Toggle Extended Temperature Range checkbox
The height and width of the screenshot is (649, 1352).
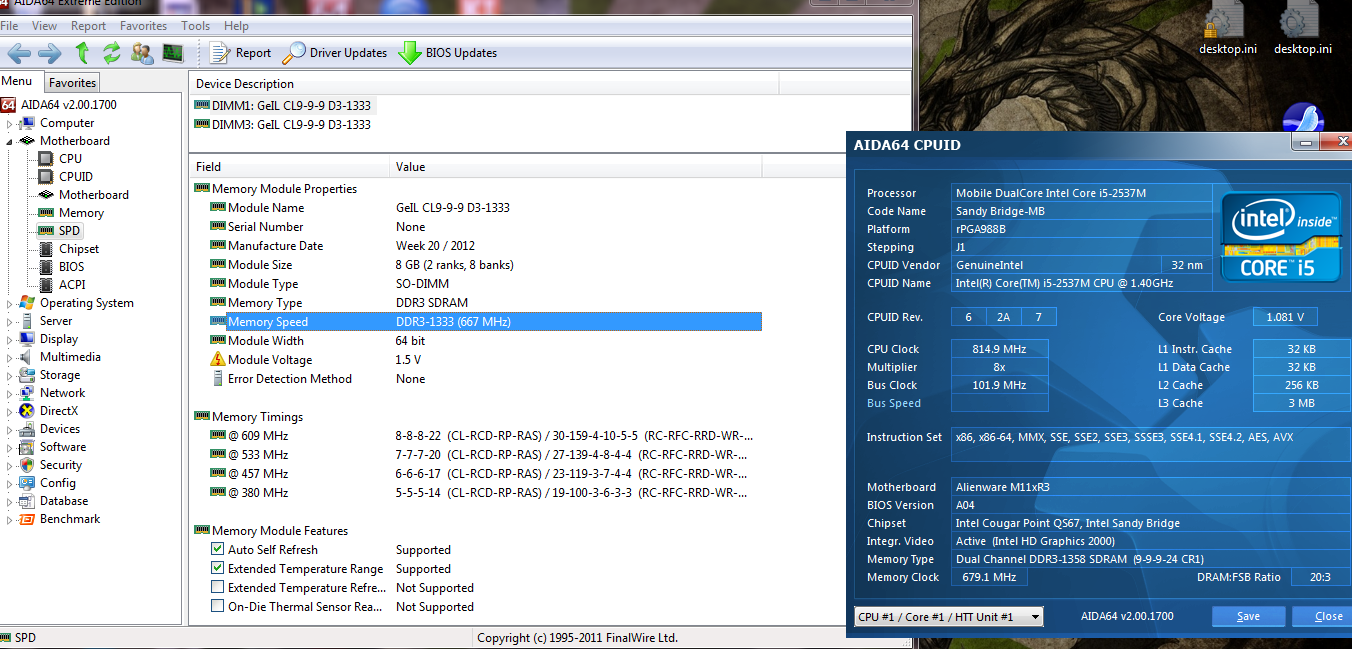217,568
